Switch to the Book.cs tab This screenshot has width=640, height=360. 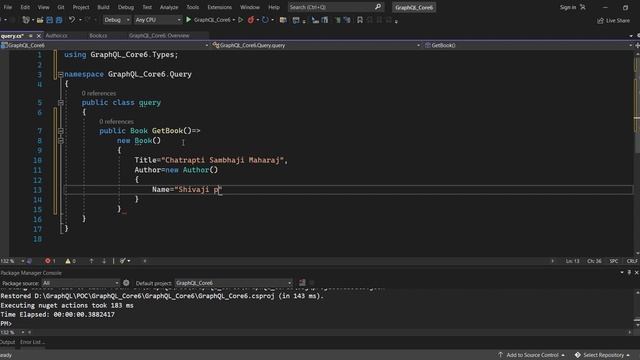click(x=98, y=36)
